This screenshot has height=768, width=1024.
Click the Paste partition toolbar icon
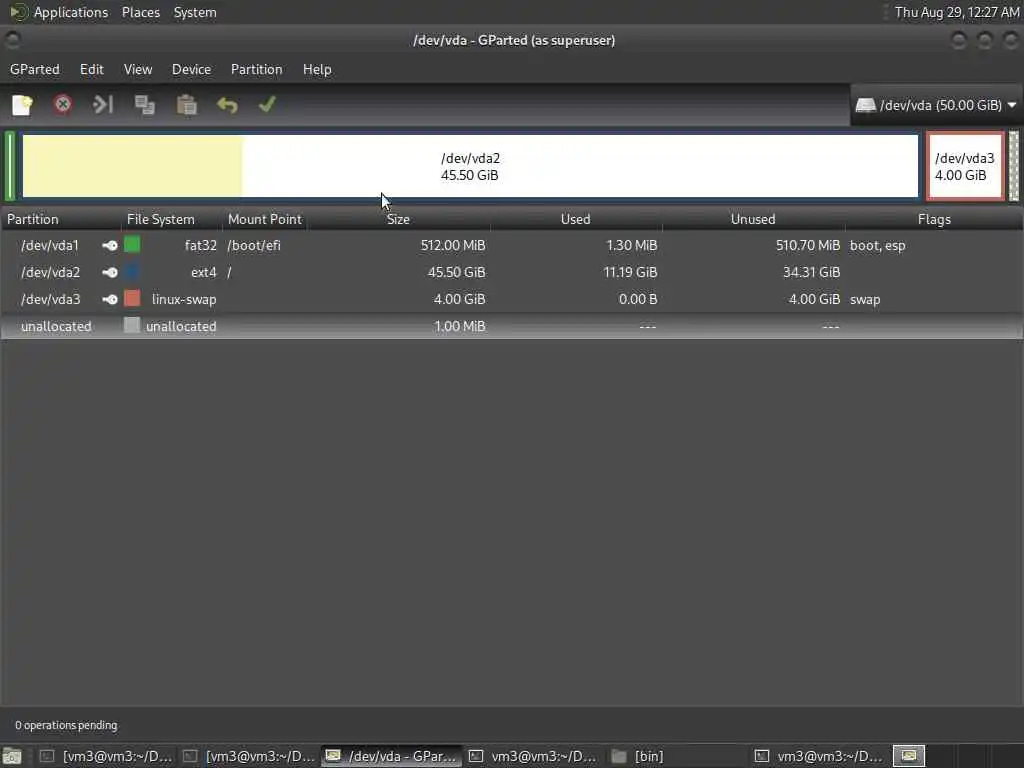[x=186, y=104]
